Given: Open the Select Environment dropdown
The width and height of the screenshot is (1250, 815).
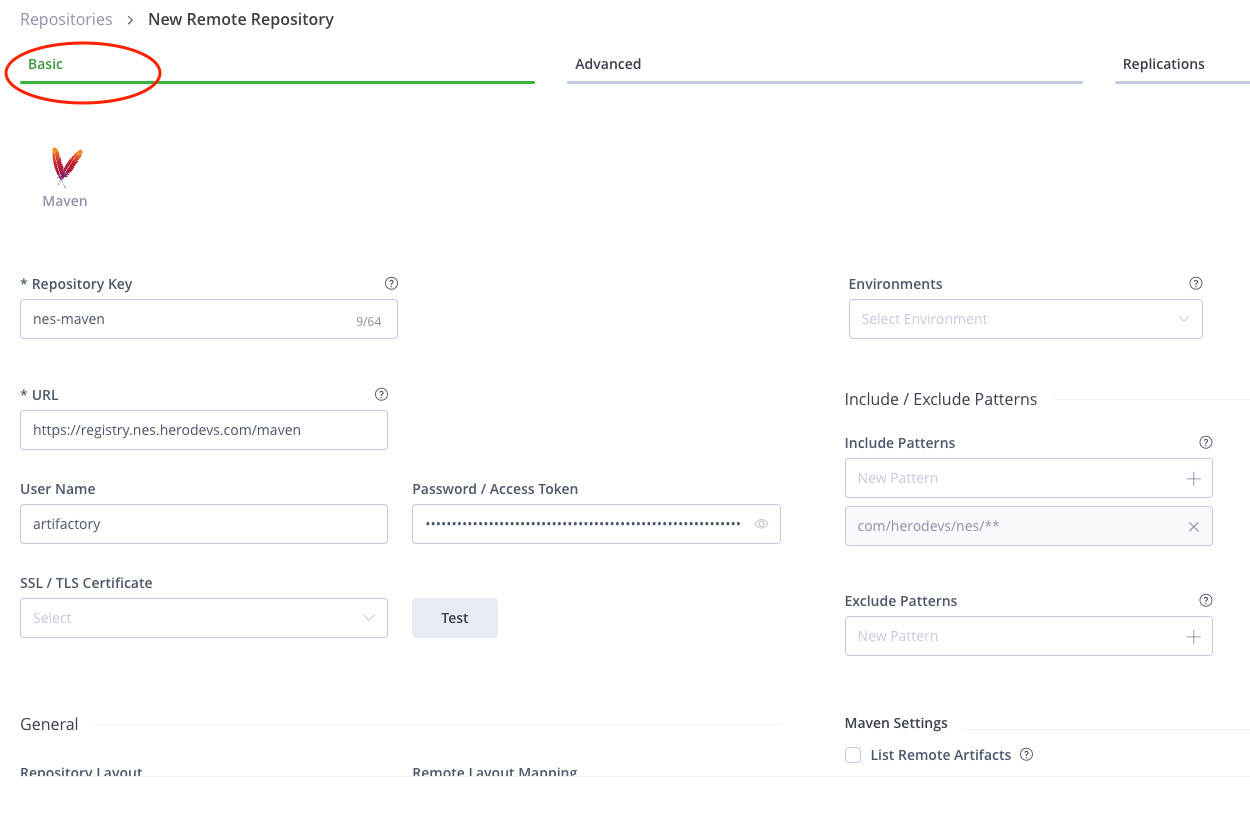Looking at the screenshot, I should point(1025,318).
